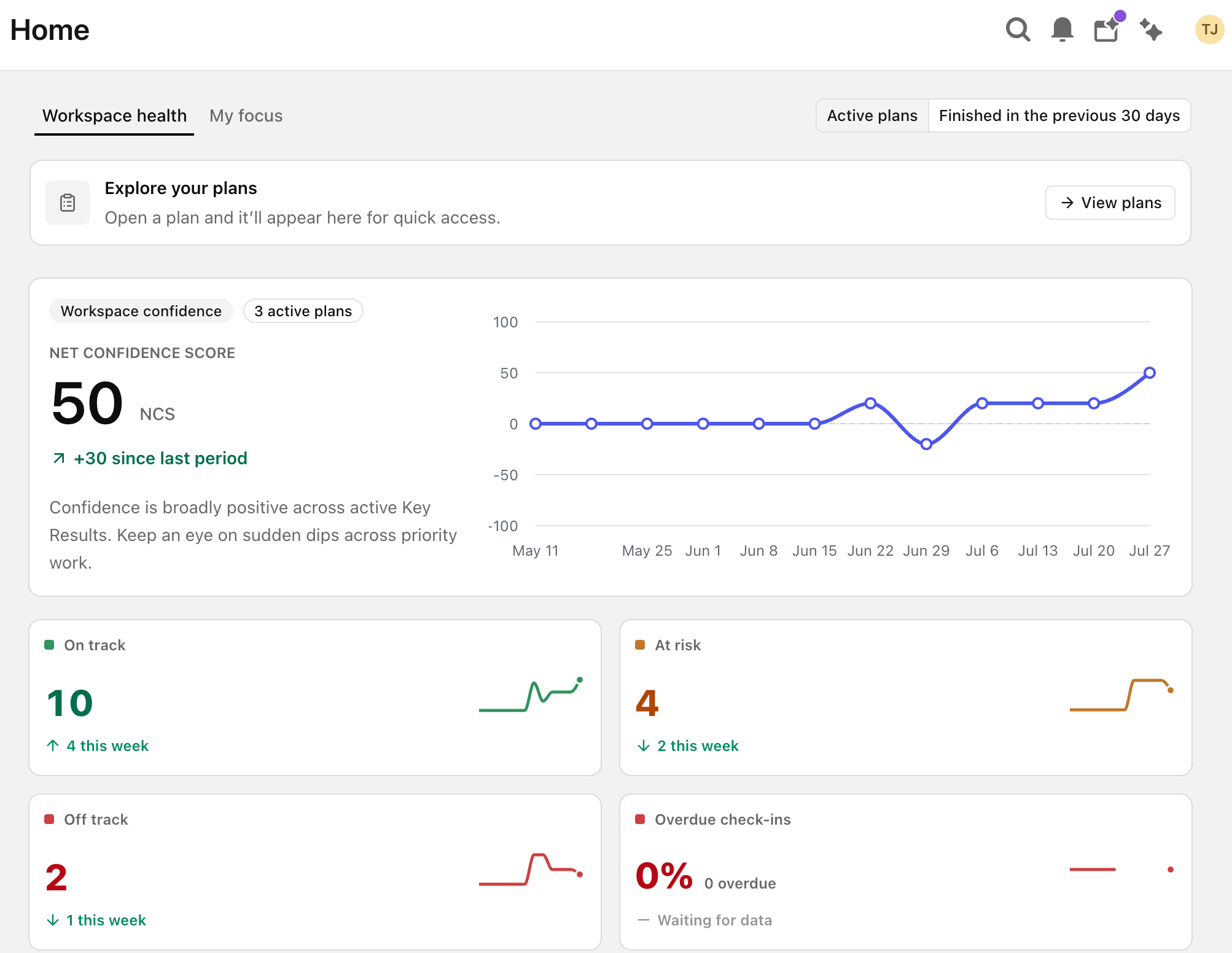1232x953 pixels.
Task: Click the May 11 first data point
Action: [x=536, y=424]
